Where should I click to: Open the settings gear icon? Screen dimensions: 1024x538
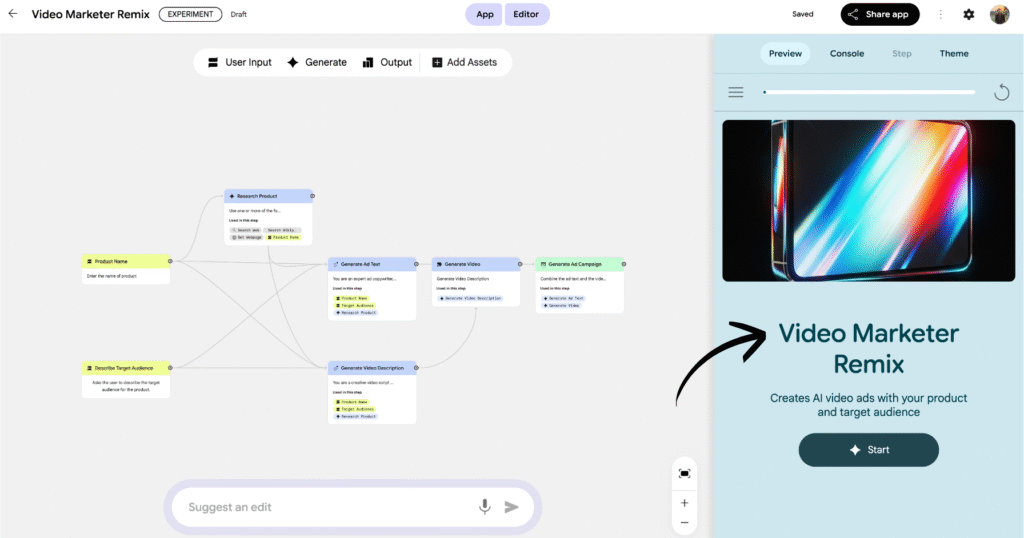(x=968, y=15)
